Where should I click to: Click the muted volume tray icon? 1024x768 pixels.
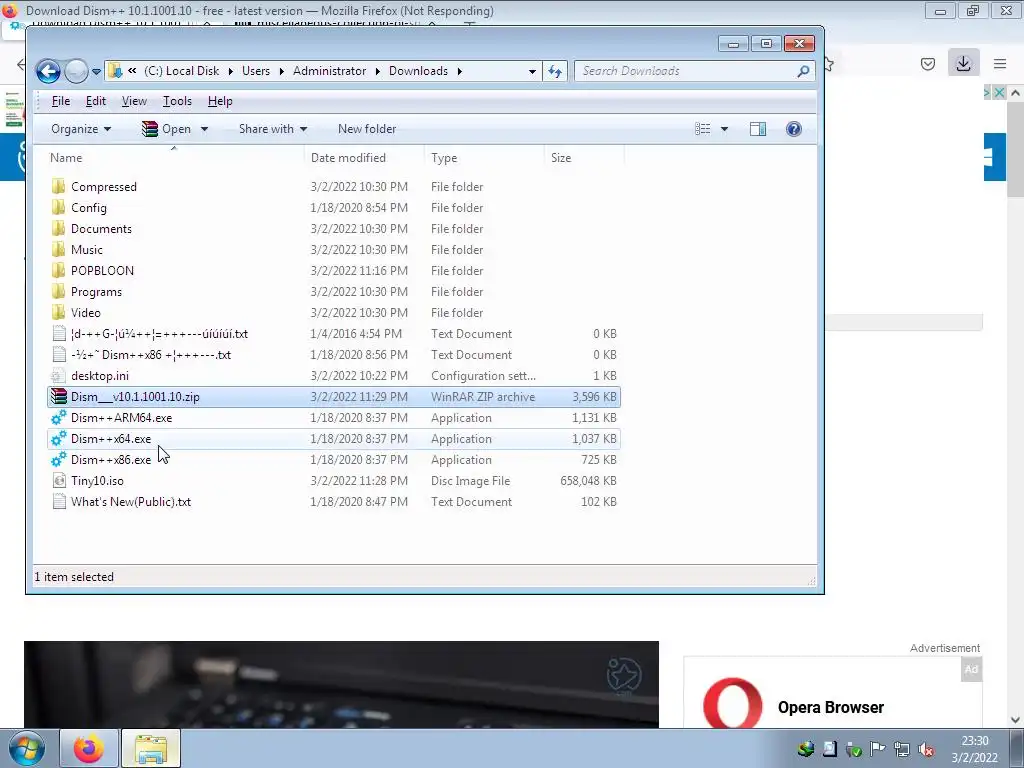(925, 749)
